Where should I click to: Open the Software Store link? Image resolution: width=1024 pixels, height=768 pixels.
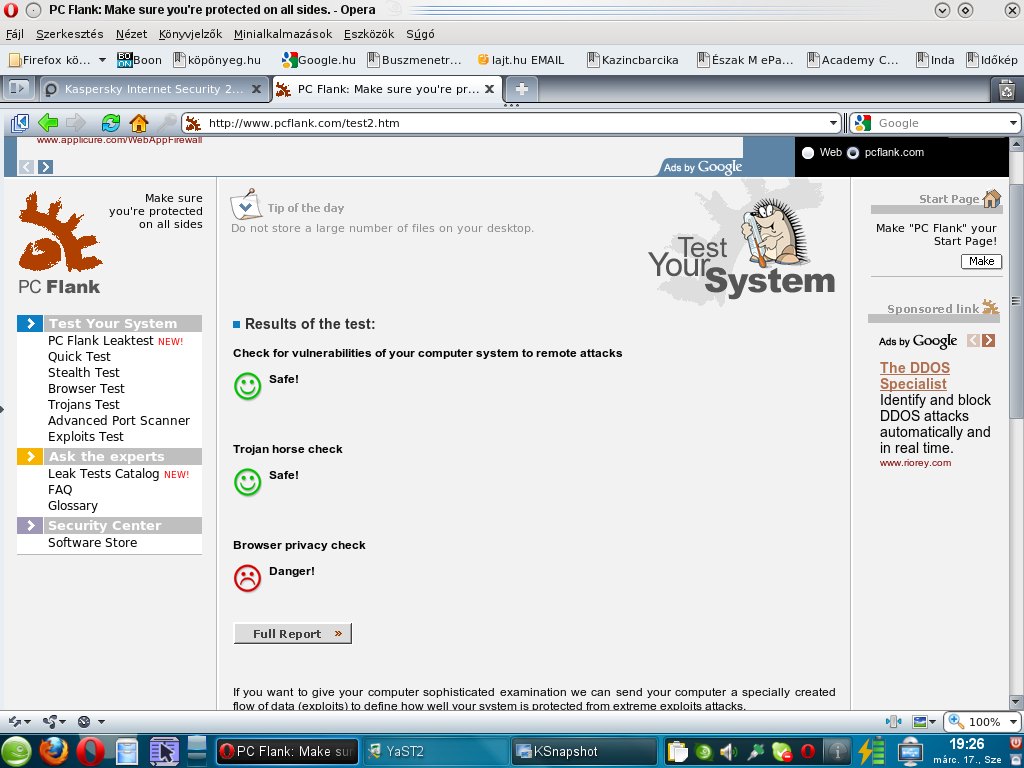coord(92,543)
